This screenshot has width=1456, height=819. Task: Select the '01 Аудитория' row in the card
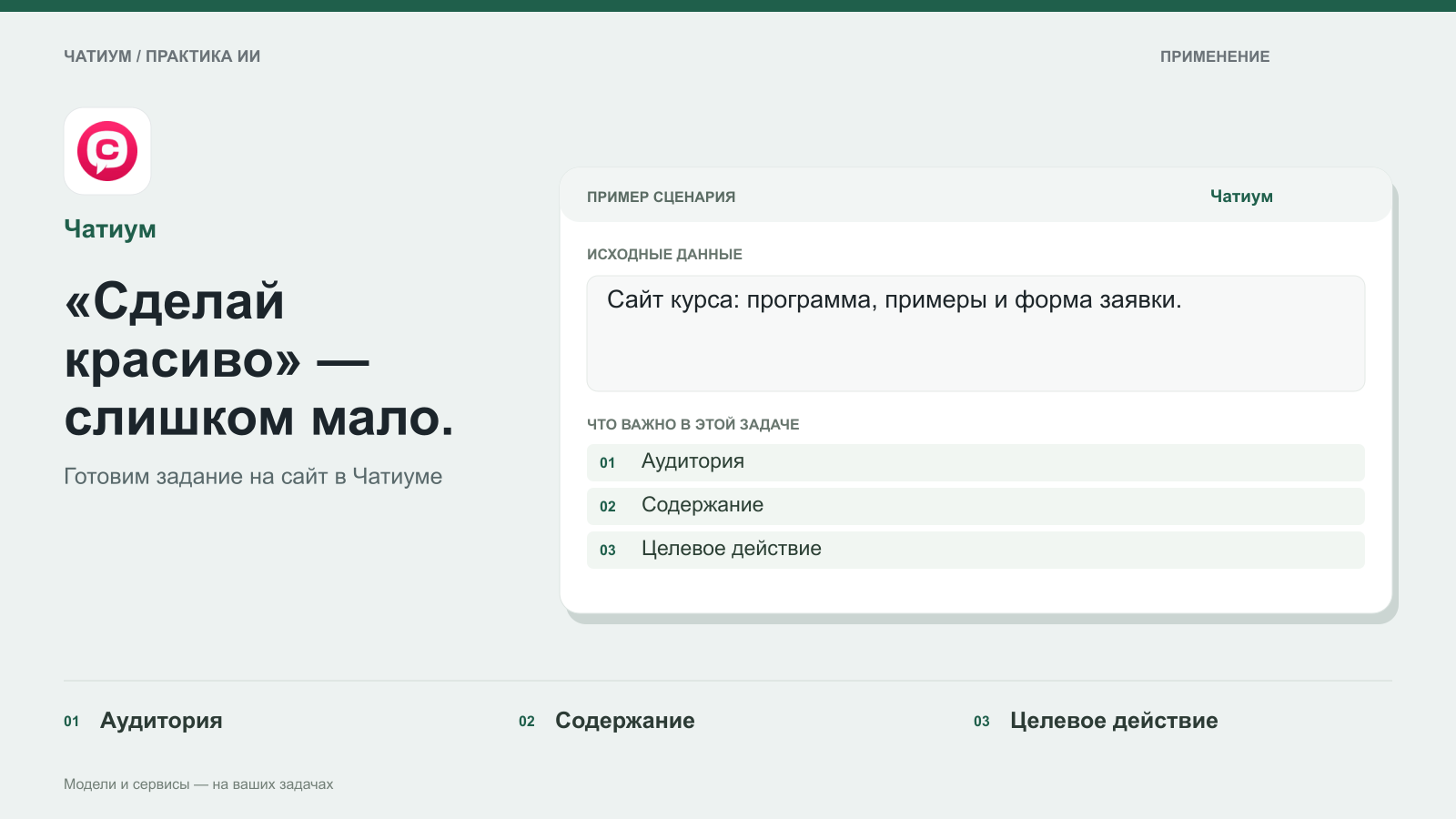[976, 462]
